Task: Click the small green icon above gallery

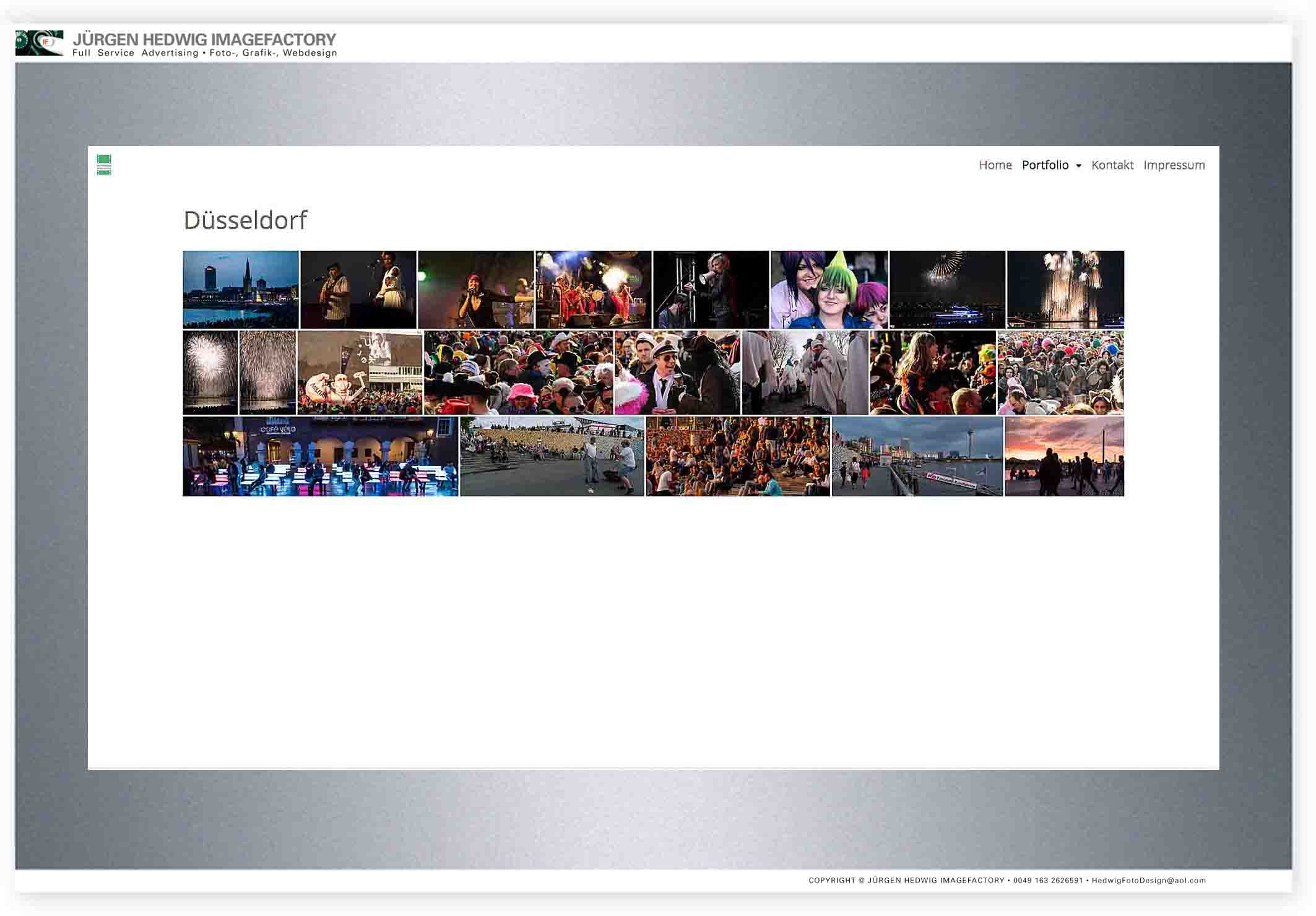Action: tap(104, 165)
